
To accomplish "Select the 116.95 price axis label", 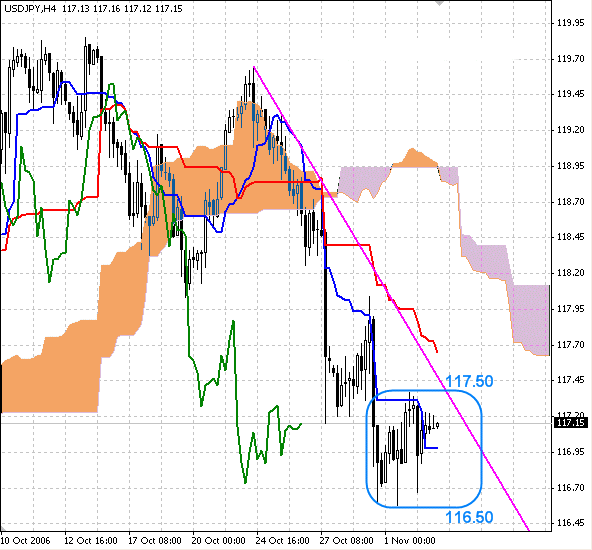I will [570, 452].
